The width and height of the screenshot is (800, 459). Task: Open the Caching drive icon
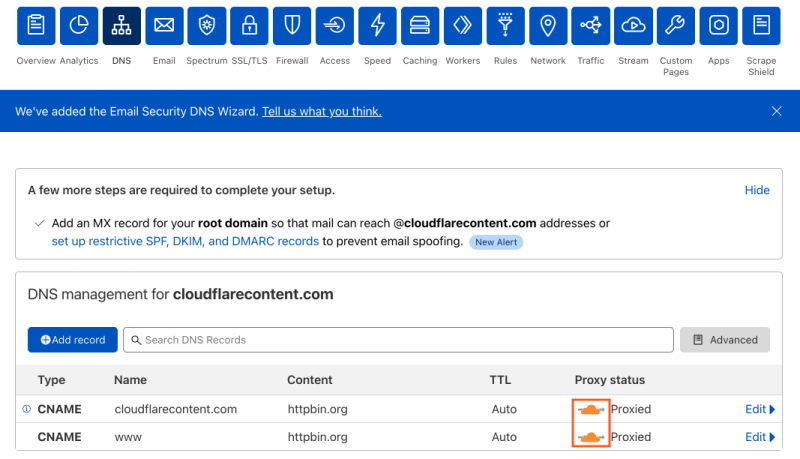420,26
